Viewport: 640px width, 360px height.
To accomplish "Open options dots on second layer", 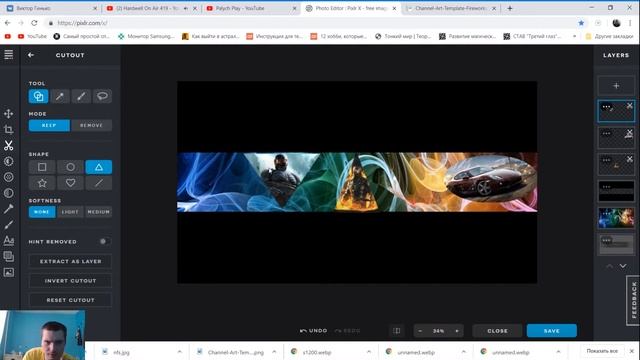I will (606, 133).
